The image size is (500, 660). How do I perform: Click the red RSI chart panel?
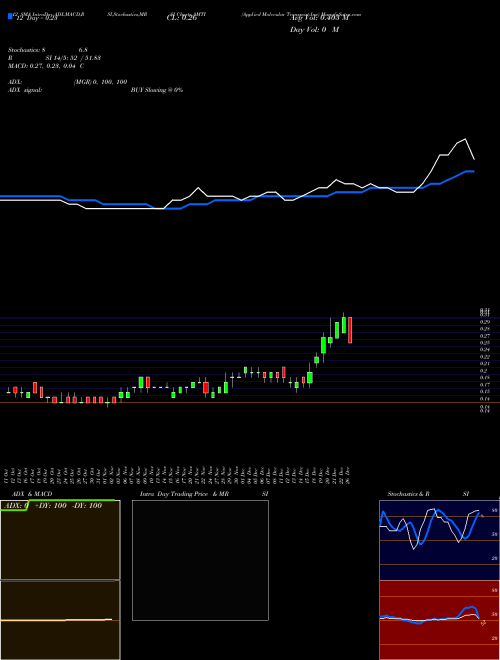tap(439, 620)
